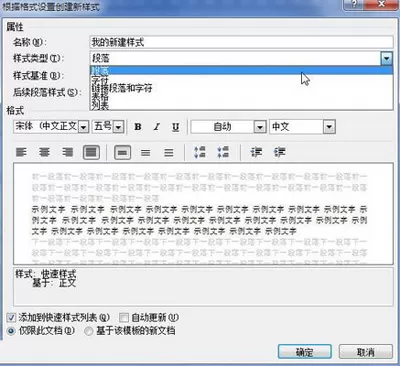Choose 链接段落和字符 style type
400x366 pixels.
click(241, 88)
